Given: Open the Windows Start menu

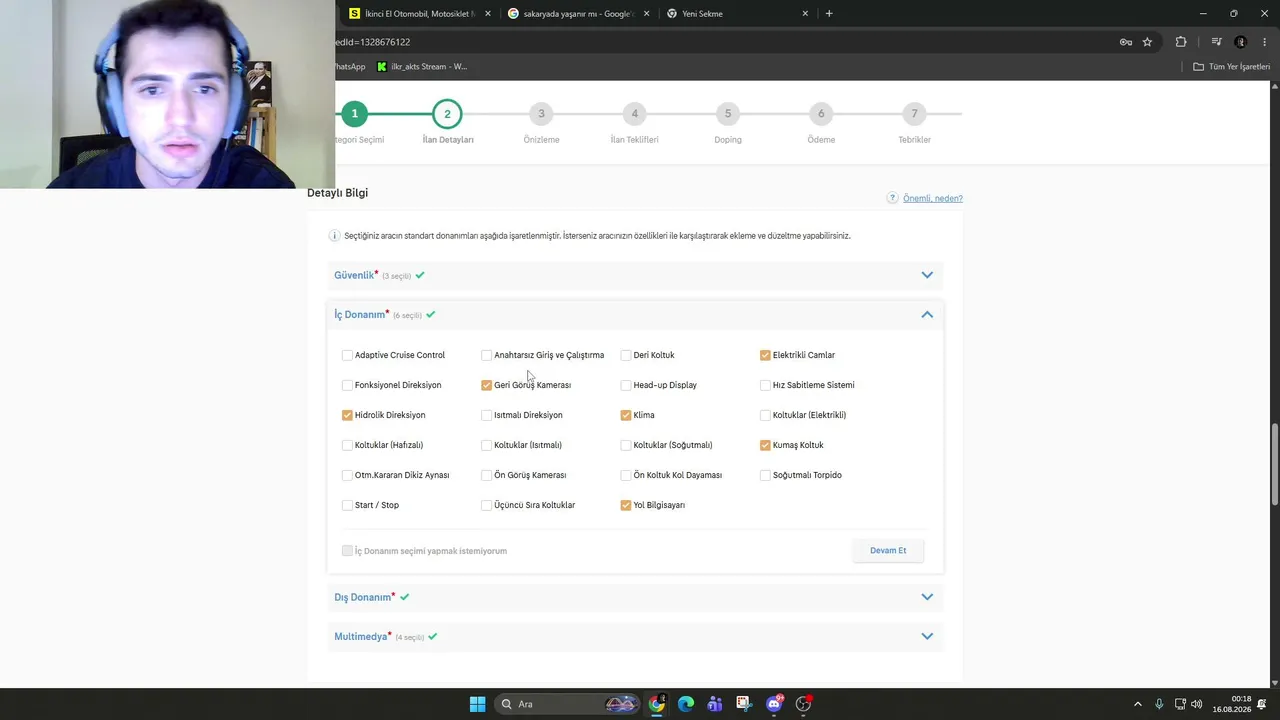Looking at the screenshot, I should coord(477,704).
